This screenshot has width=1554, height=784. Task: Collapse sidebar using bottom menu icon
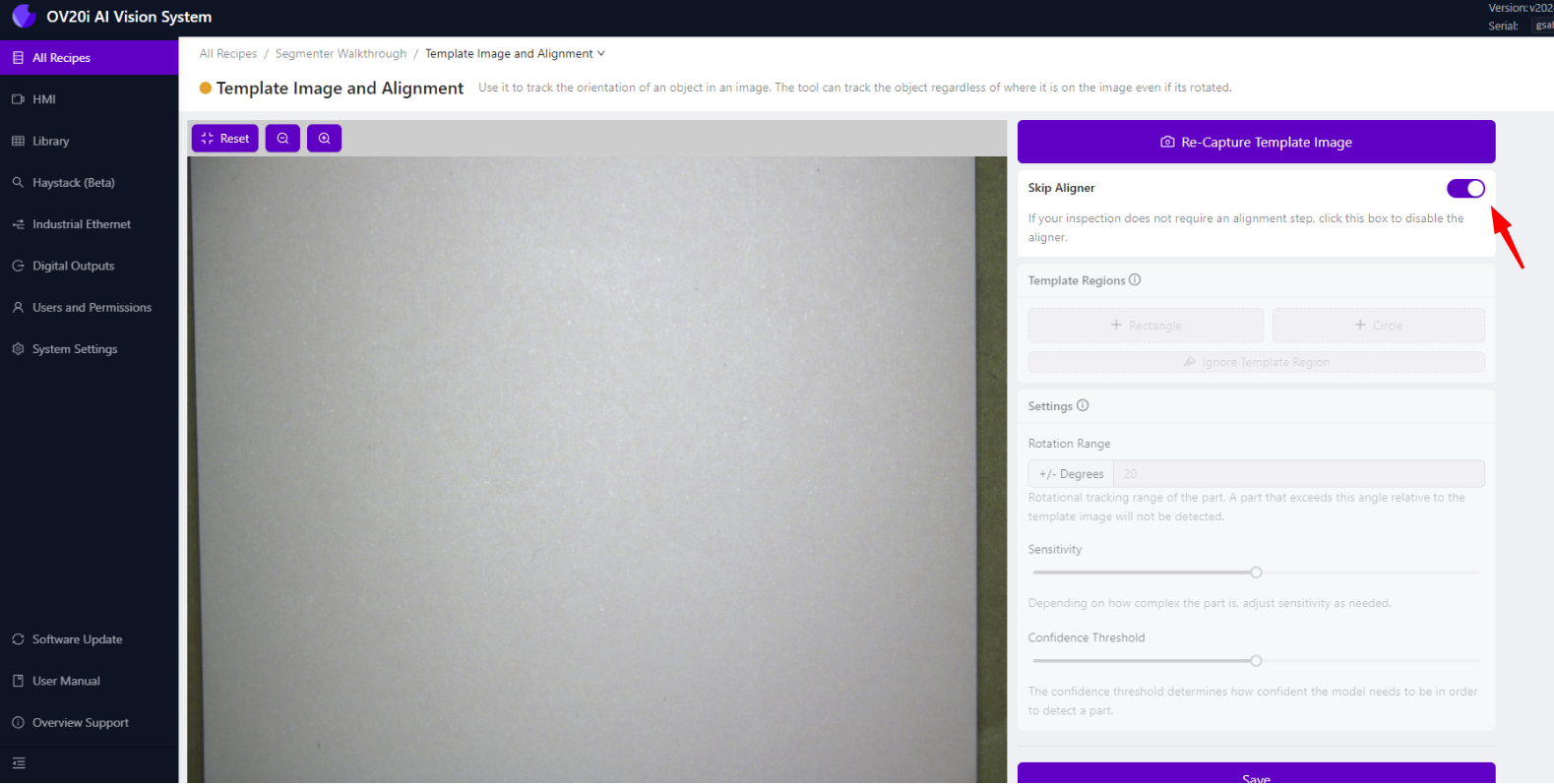click(19, 763)
